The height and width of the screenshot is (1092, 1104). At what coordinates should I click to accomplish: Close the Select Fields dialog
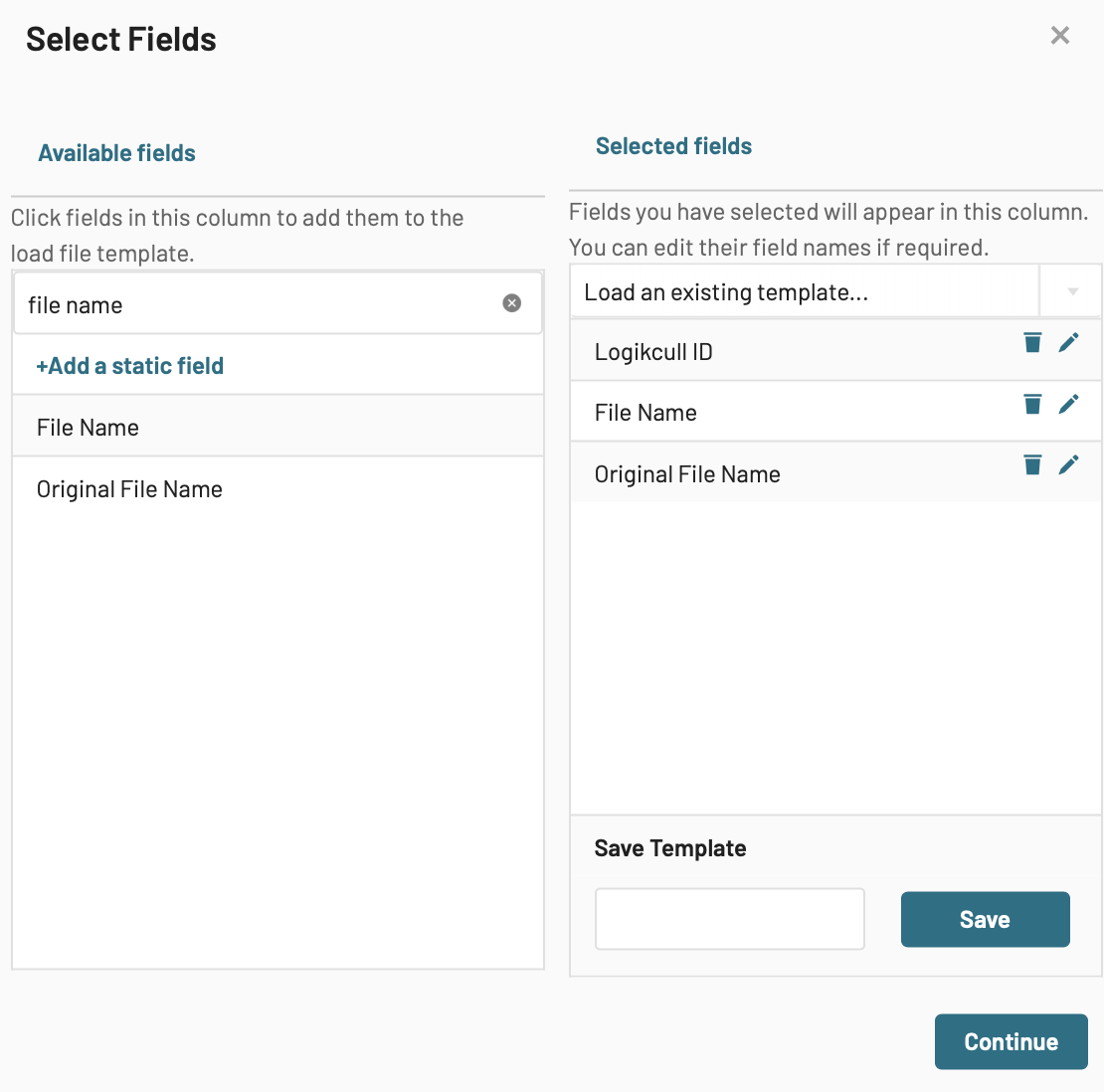[x=1059, y=35]
